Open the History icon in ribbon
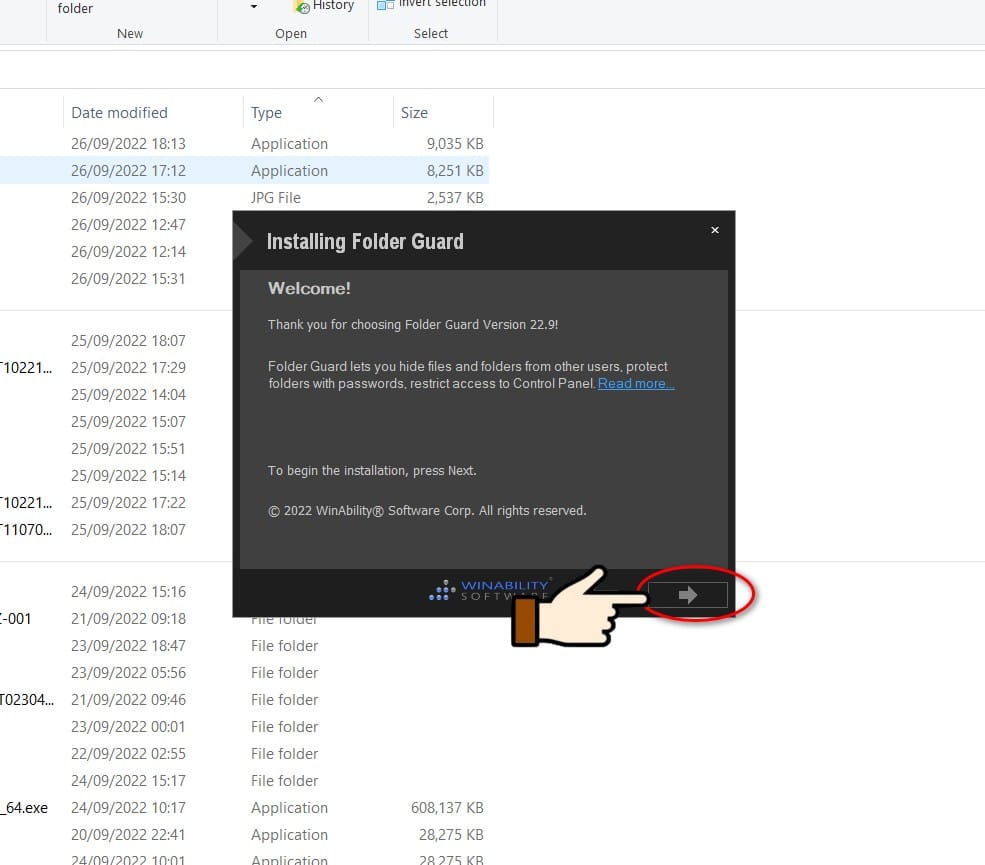Screen dimensions: 985x865 pos(303,6)
